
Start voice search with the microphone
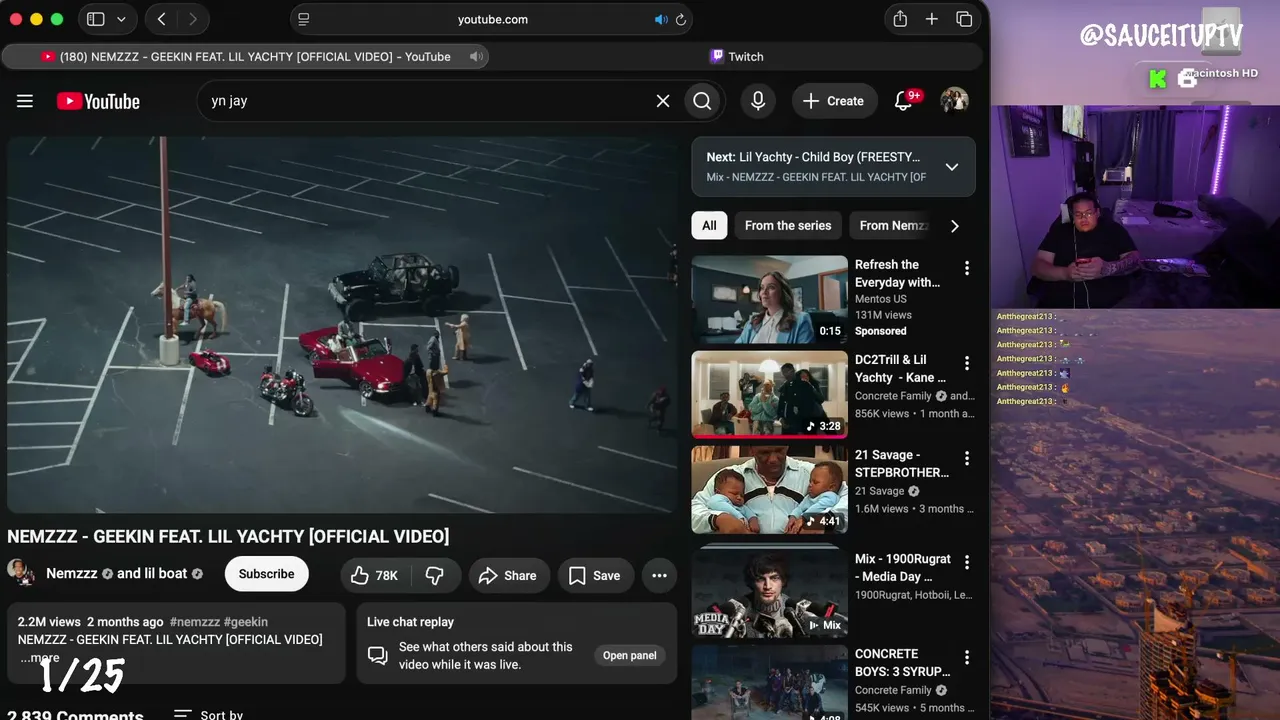pos(758,101)
